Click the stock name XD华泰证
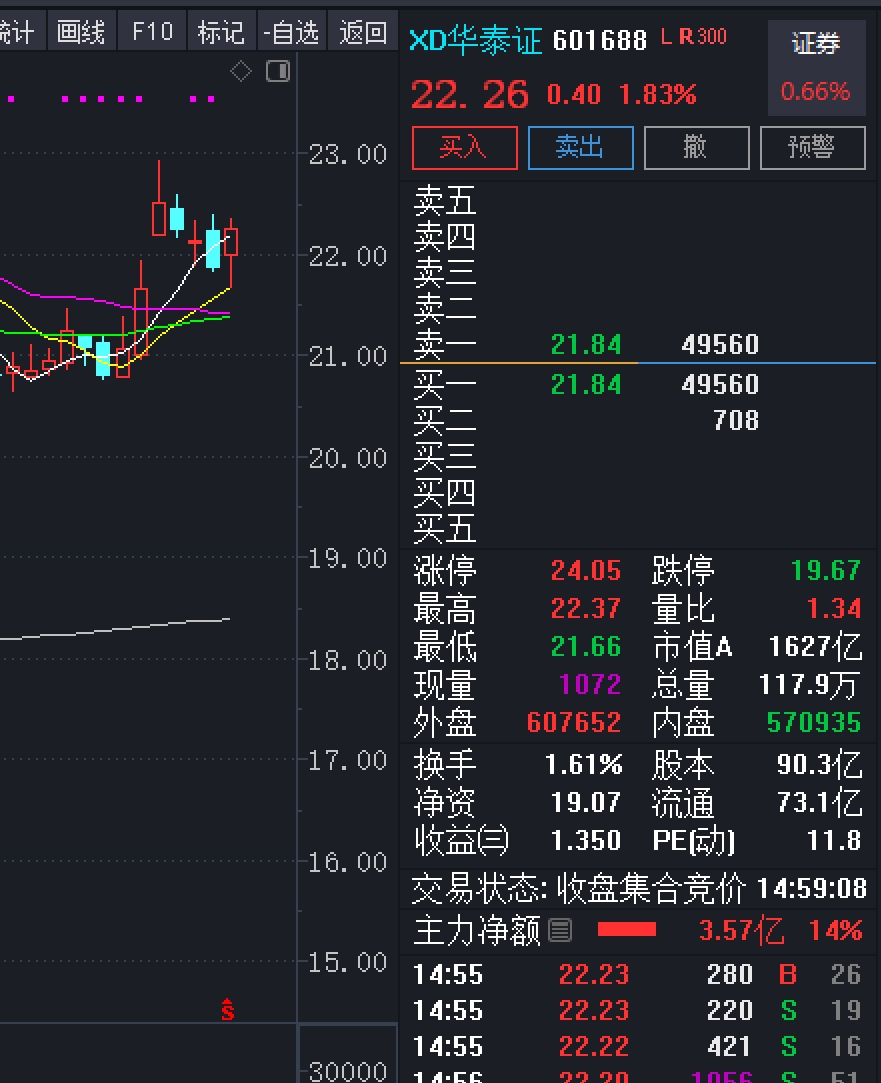Viewport: 881px width, 1083px height. (475, 41)
